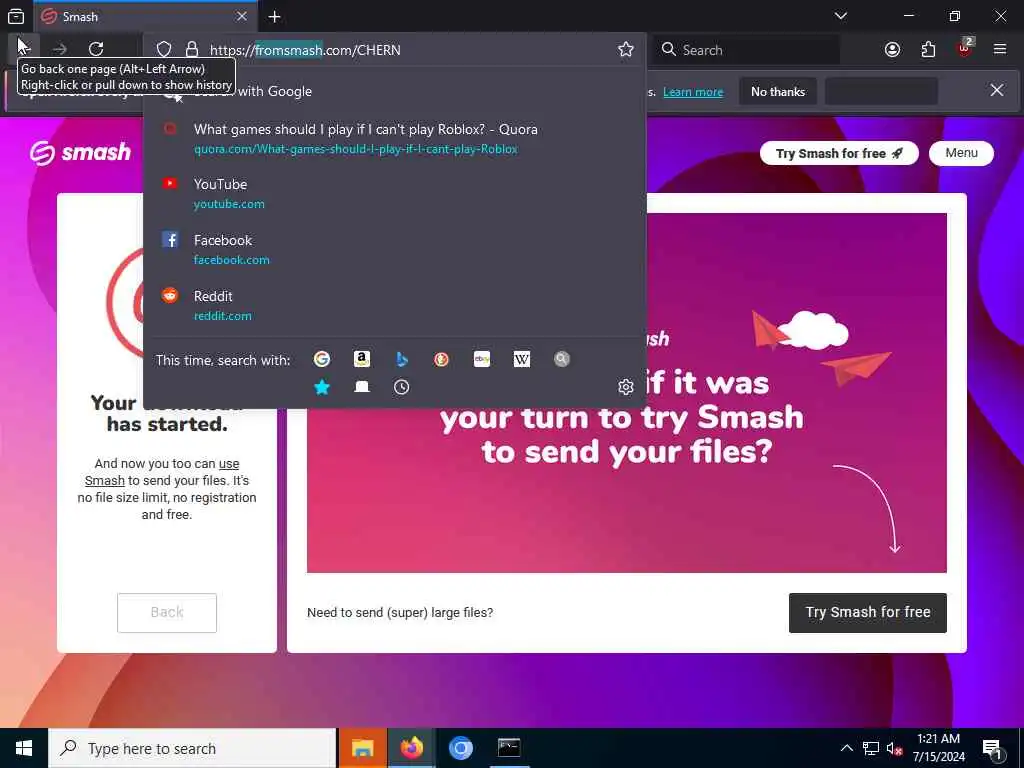Open a new tab
The height and width of the screenshot is (768, 1024).
click(x=274, y=17)
